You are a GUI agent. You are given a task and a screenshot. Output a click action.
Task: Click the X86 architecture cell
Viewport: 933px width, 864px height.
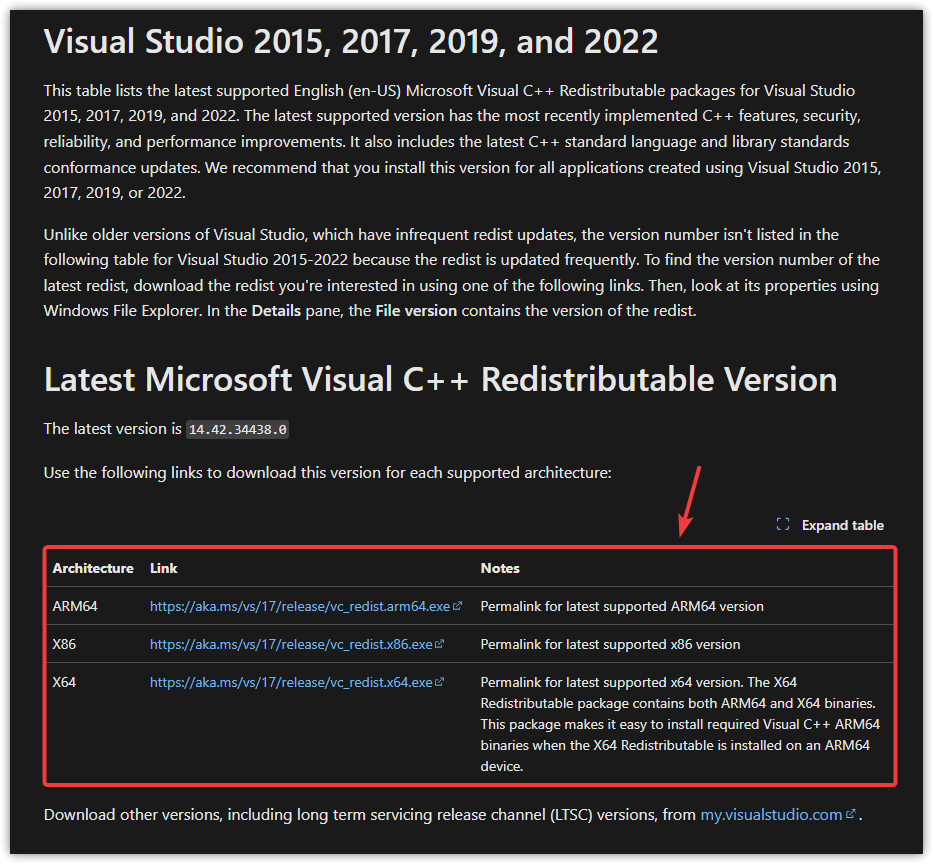point(64,644)
